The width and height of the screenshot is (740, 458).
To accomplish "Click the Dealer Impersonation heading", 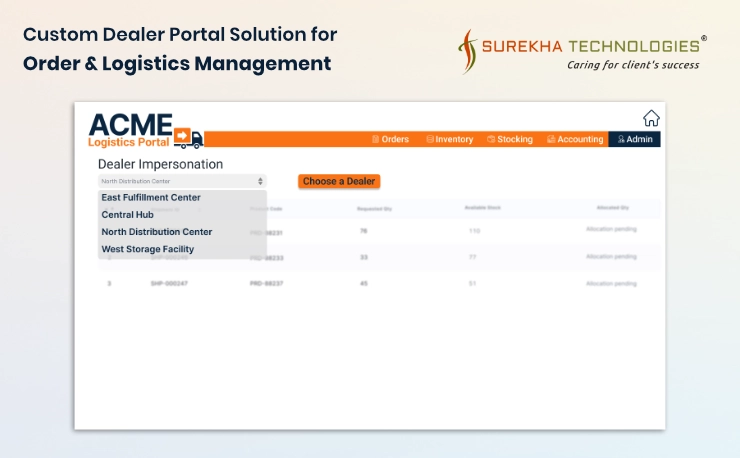I will tap(160, 164).
